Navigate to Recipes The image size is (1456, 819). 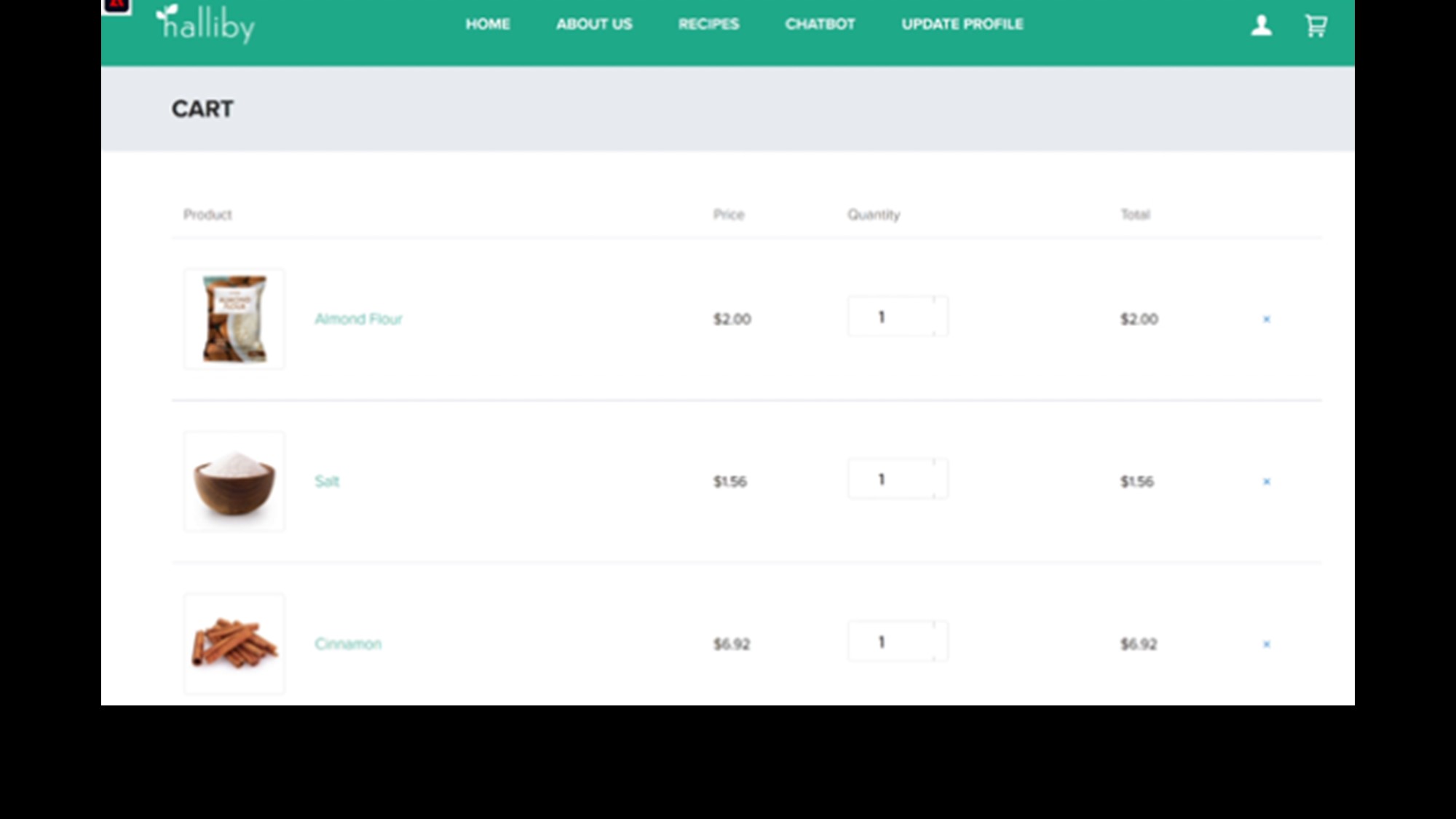coord(708,24)
